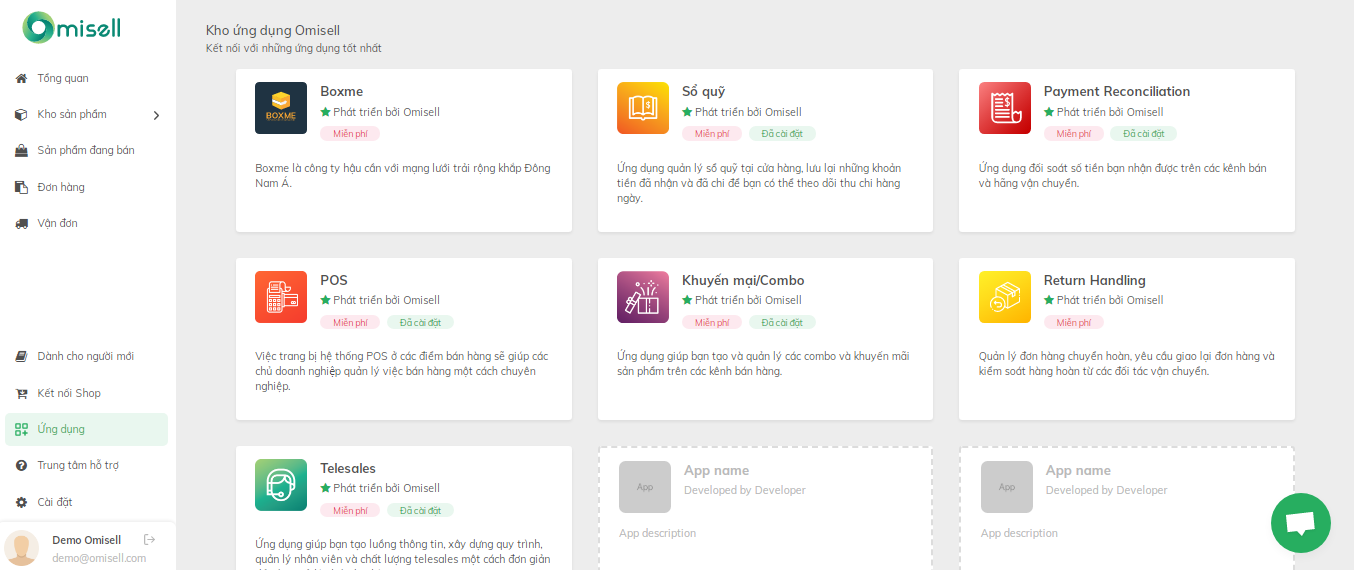Click the Kho ứng dụng Omisell heading
This screenshot has width=1354, height=570.
[273, 31]
